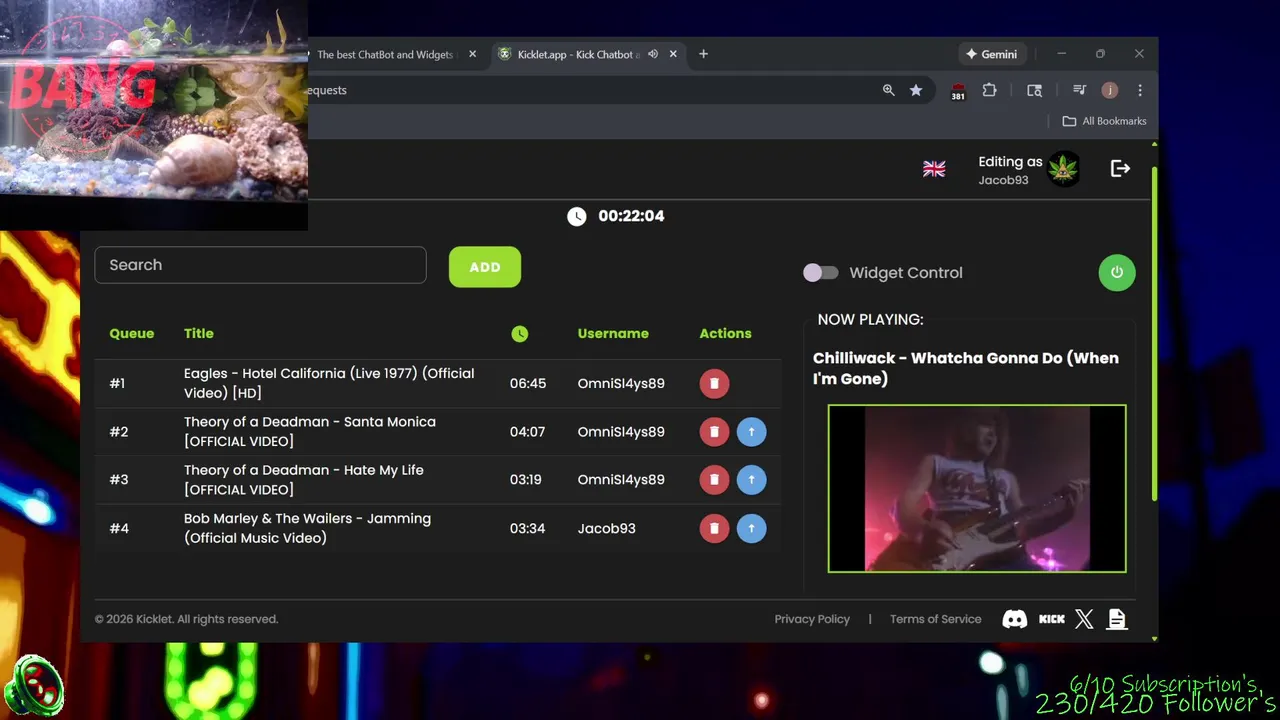Delete the Bob Marley Jamming entry
1280x720 pixels.
pos(714,528)
